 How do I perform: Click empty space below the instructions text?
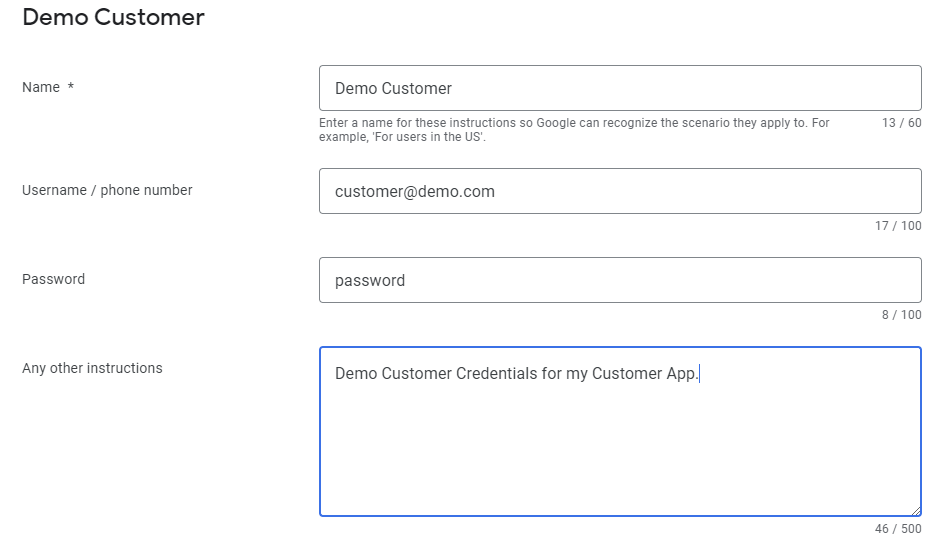click(620, 453)
